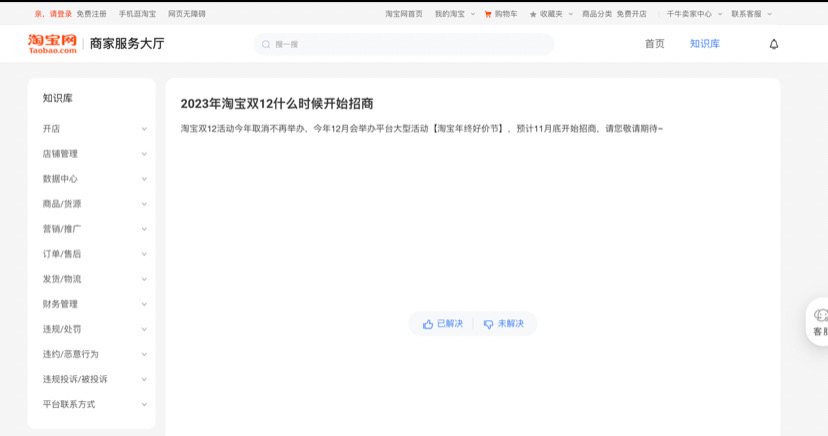
Task: Open the 网页无障碍 link
Action: 187,14
